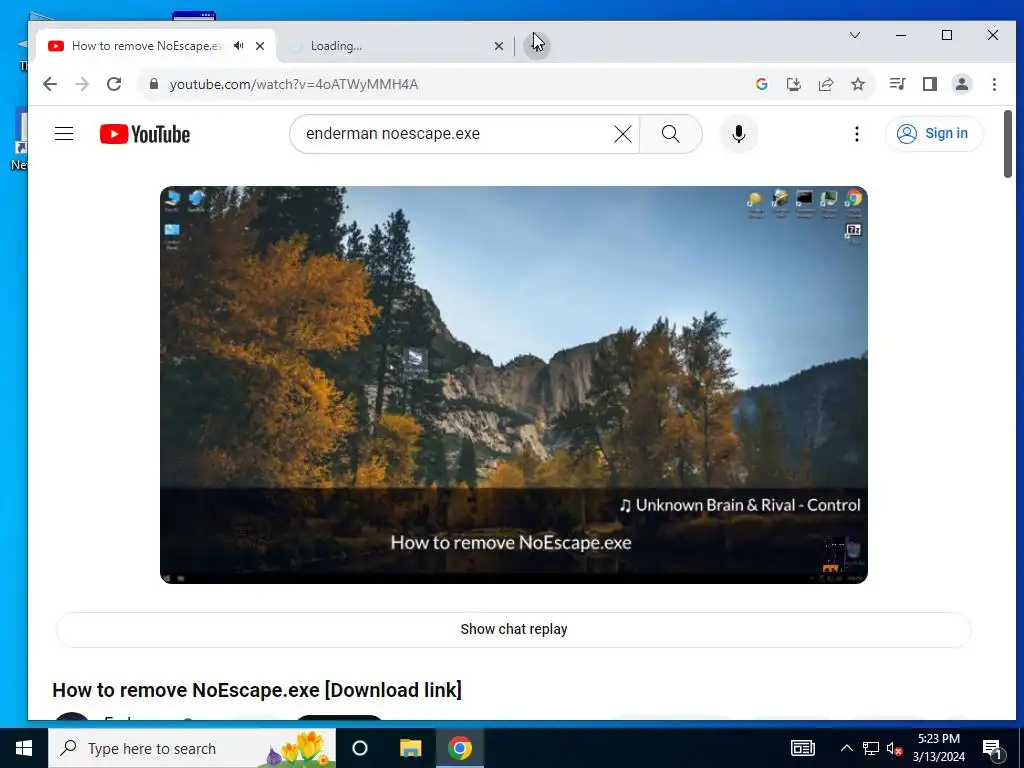Close the How to remove NoEscape tab

coord(260,46)
